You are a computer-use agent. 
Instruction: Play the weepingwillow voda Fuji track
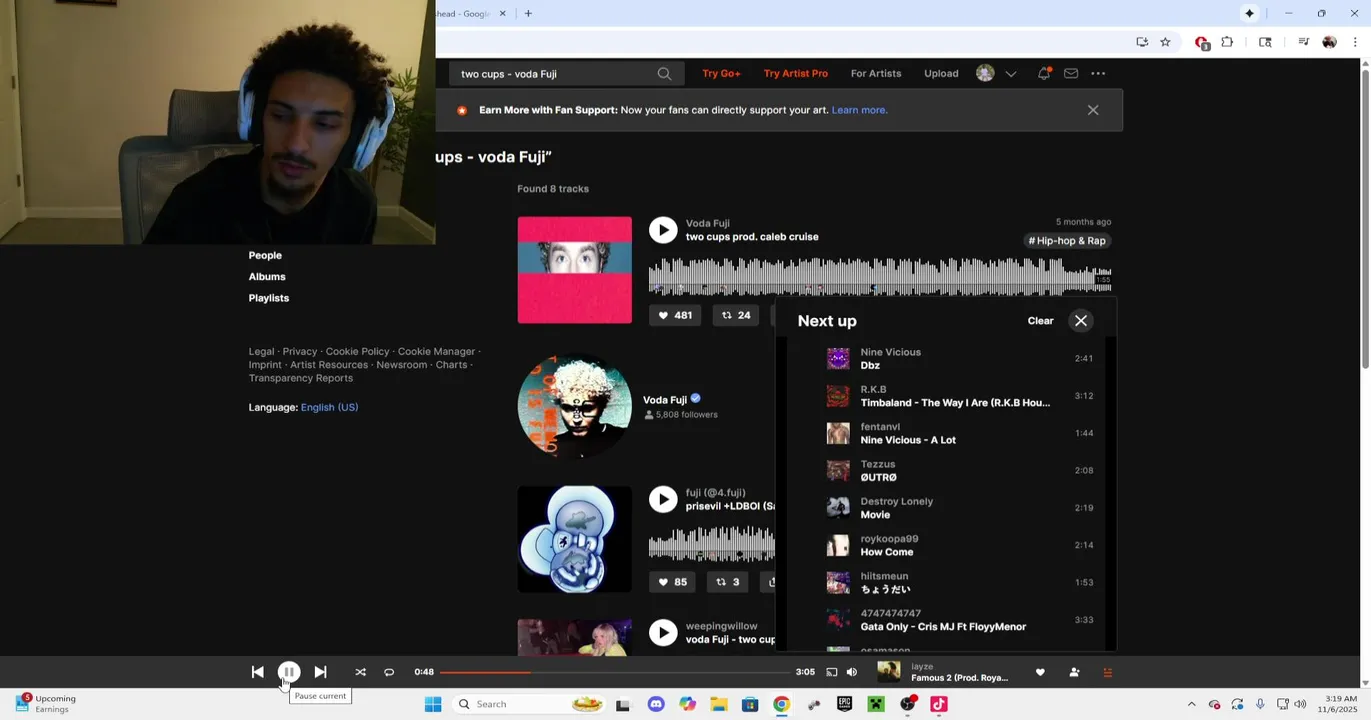click(x=663, y=632)
